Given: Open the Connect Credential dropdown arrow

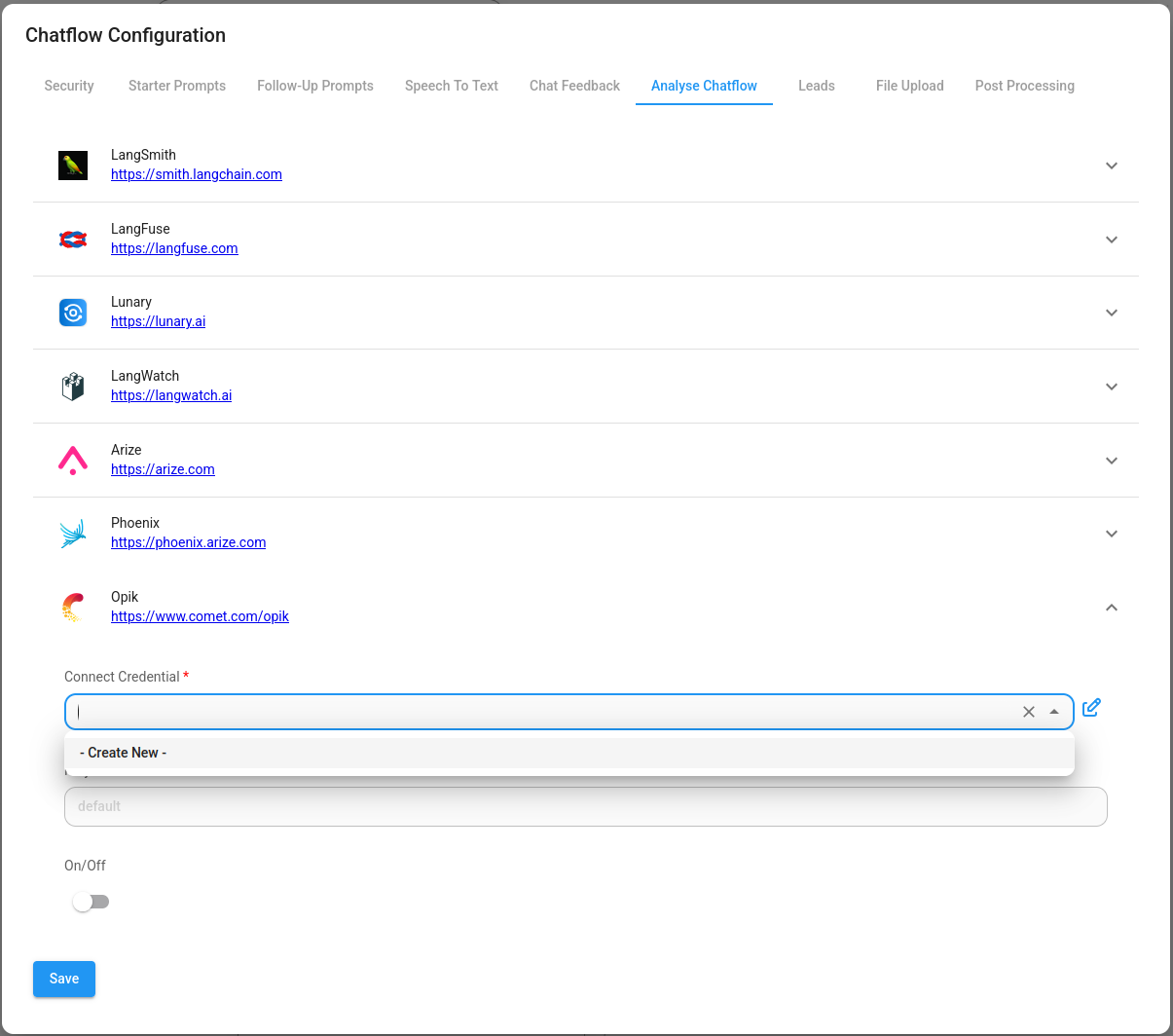Looking at the screenshot, I should (x=1054, y=712).
